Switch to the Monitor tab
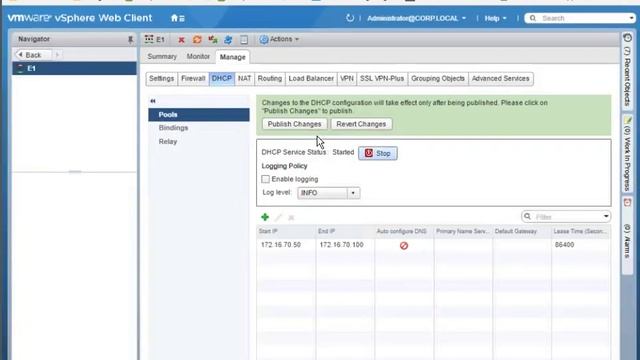Image resolution: width=640 pixels, height=360 pixels. click(x=198, y=56)
